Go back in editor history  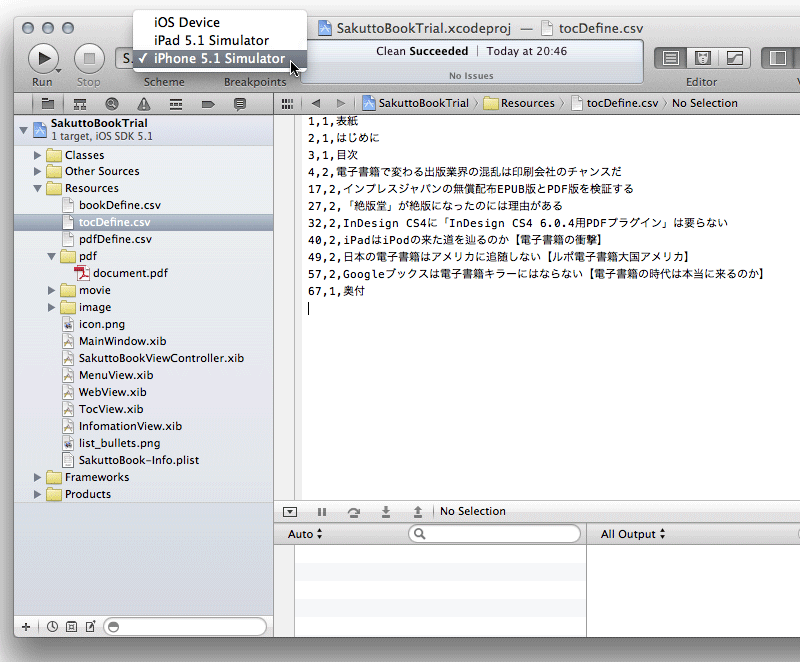316,104
